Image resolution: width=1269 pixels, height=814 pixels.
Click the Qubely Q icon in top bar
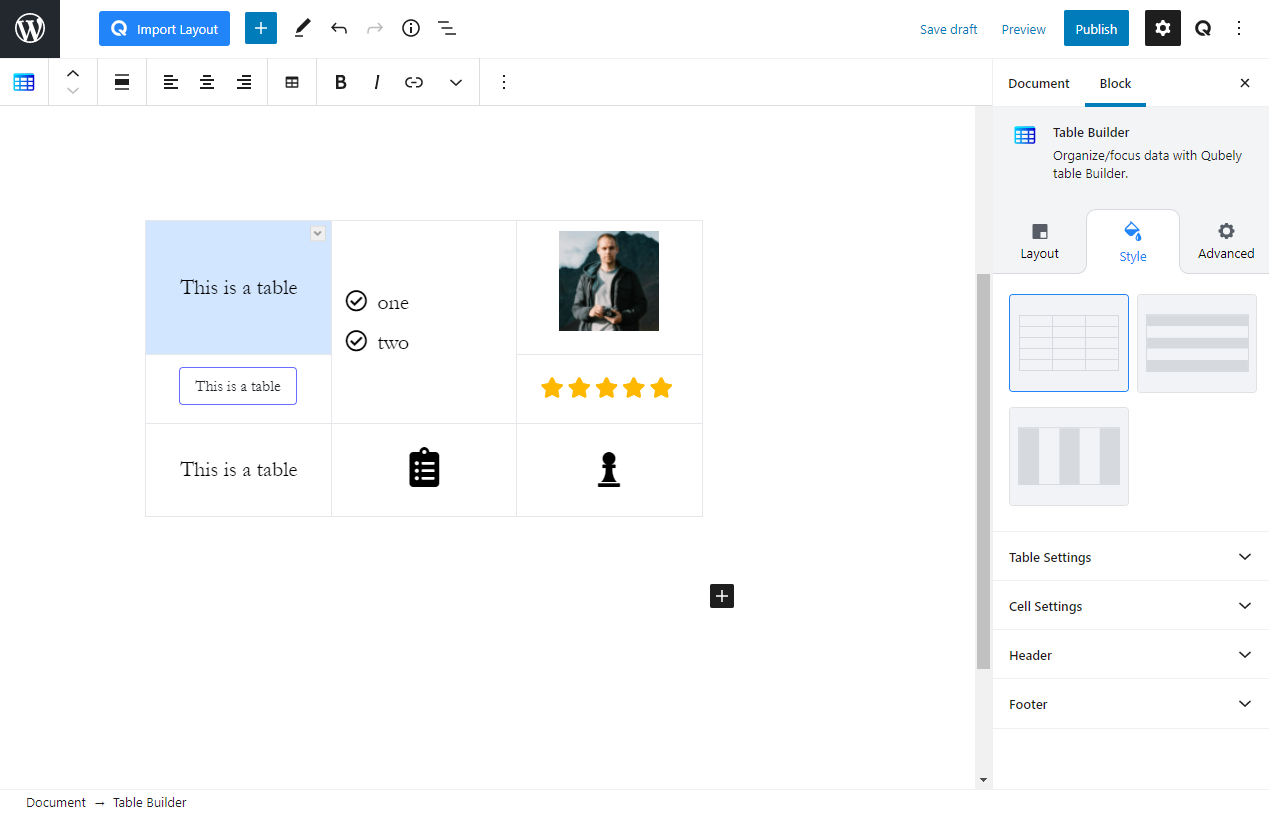click(1203, 29)
